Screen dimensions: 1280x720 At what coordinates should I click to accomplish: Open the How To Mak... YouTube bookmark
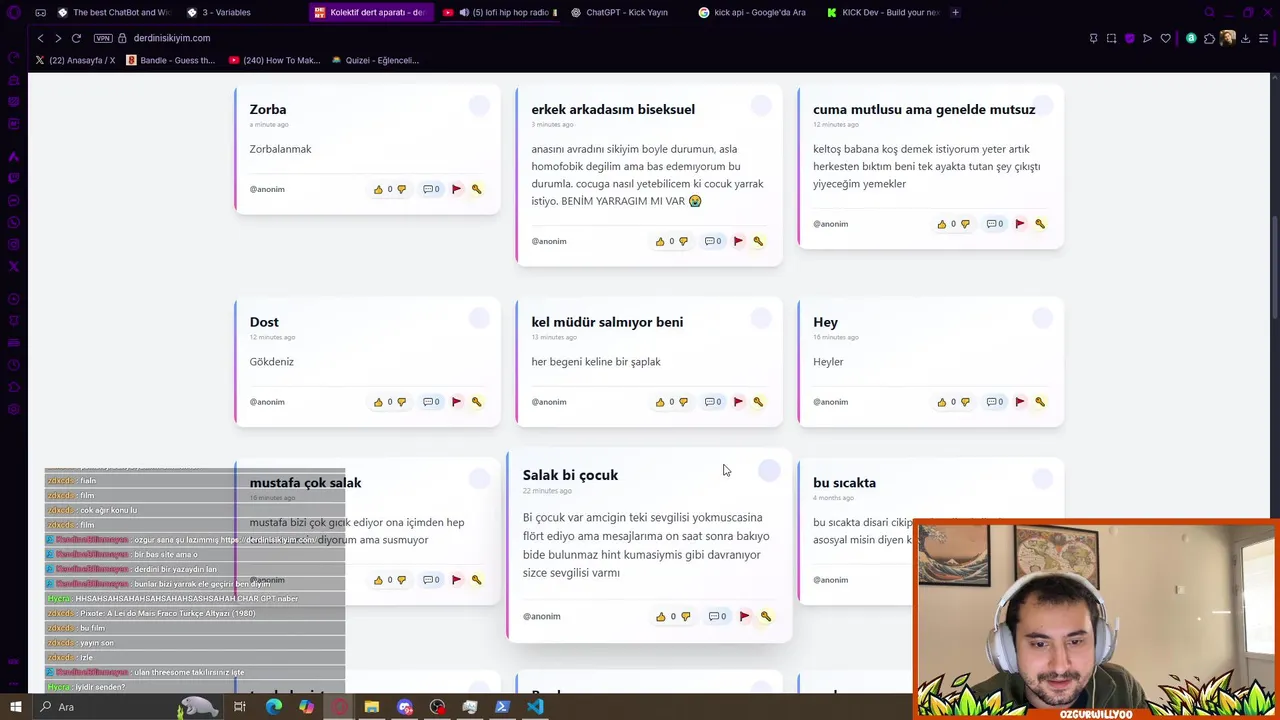(x=274, y=60)
